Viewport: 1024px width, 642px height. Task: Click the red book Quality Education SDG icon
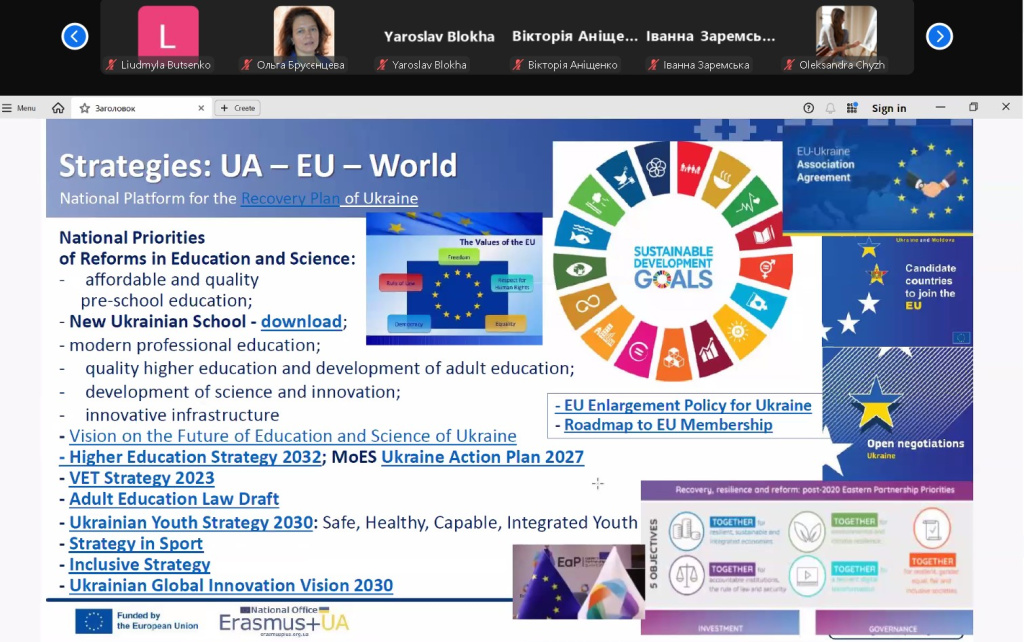763,235
